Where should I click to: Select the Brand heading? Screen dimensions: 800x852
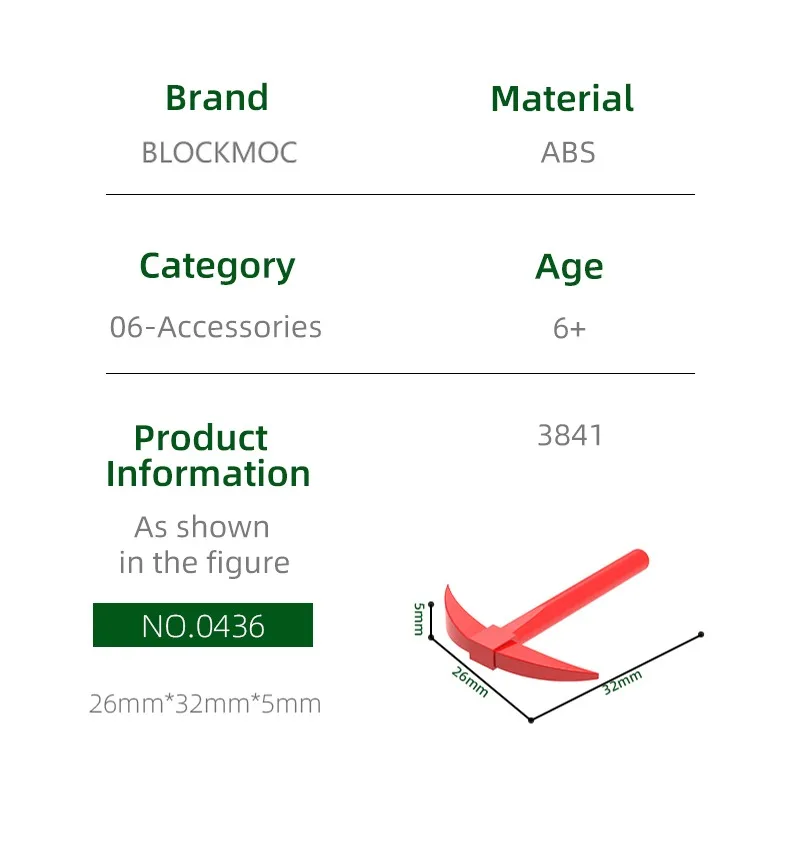point(217,98)
